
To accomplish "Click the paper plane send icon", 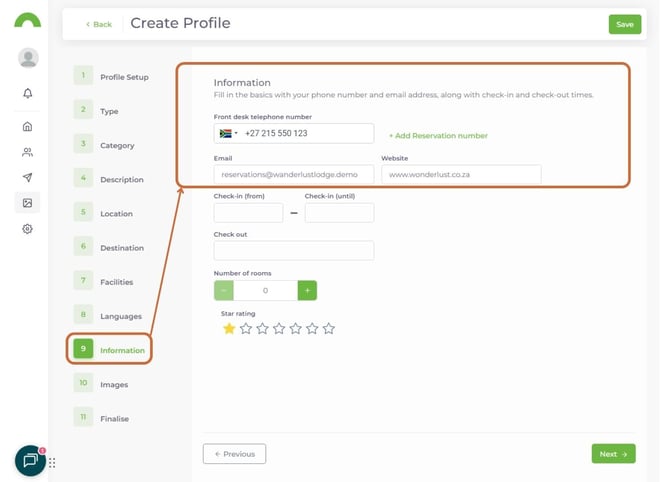I will click(x=27, y=177).
